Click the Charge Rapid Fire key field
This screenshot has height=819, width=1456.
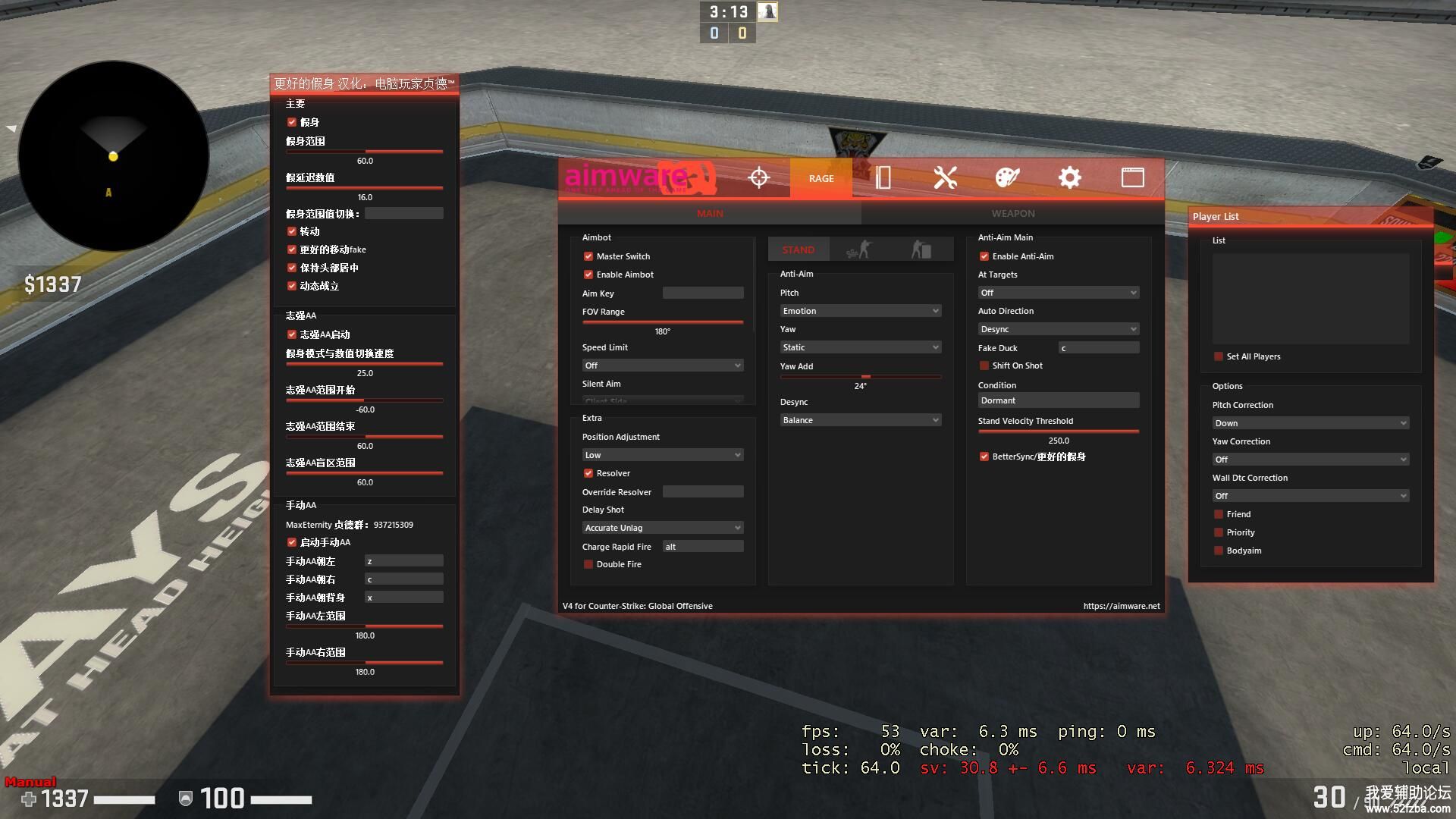pos(703,546)
